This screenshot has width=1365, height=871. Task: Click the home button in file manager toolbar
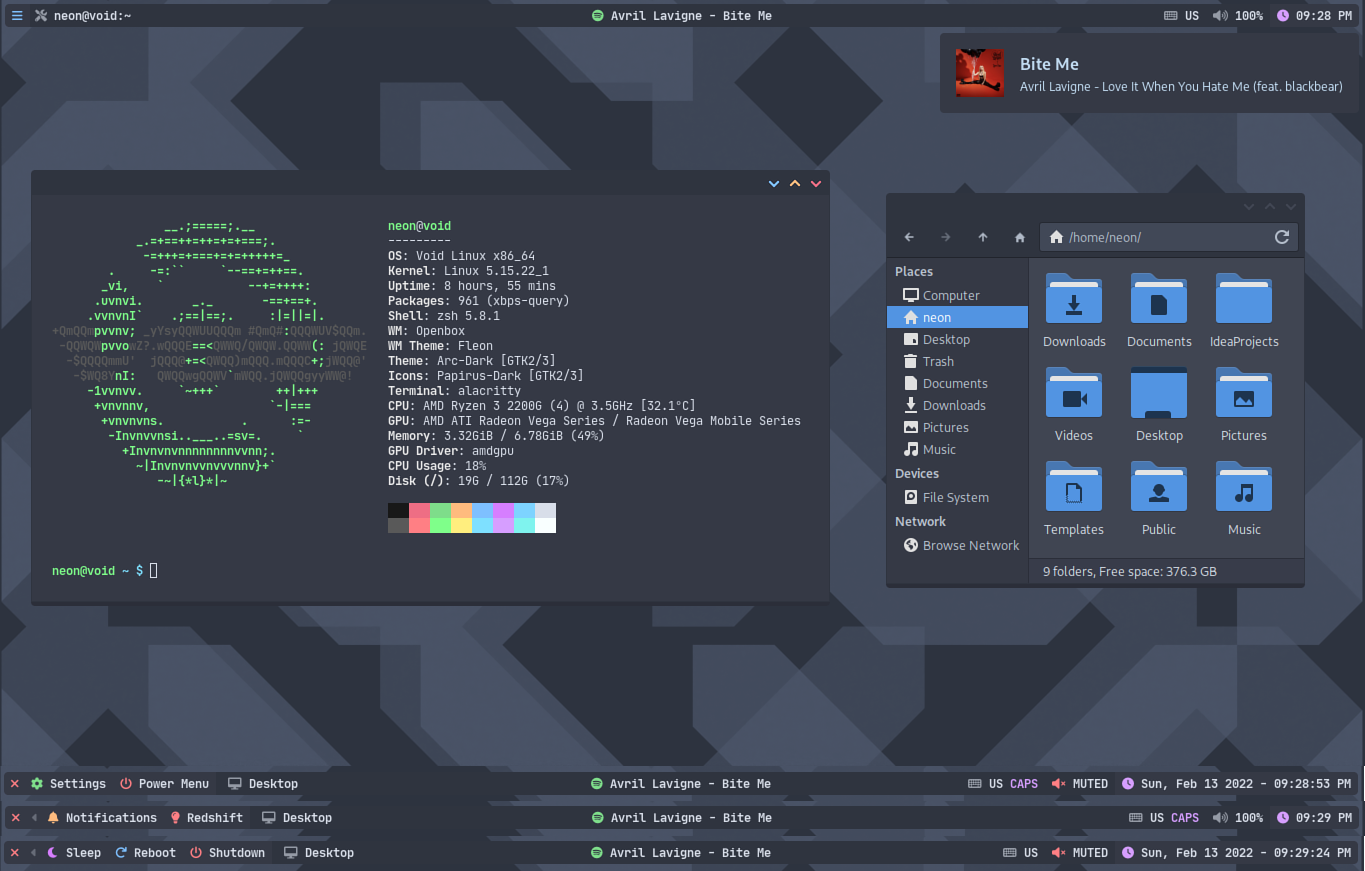(x=1020, y=237)
